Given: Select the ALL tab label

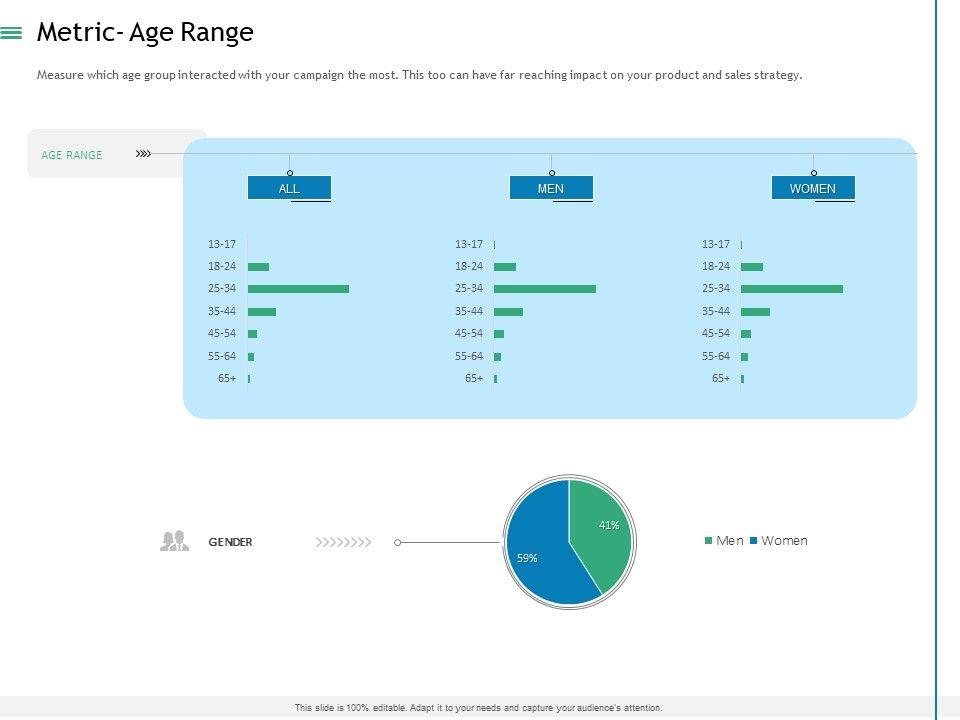Looking at the screenshot, I should [x=289, y=188].
